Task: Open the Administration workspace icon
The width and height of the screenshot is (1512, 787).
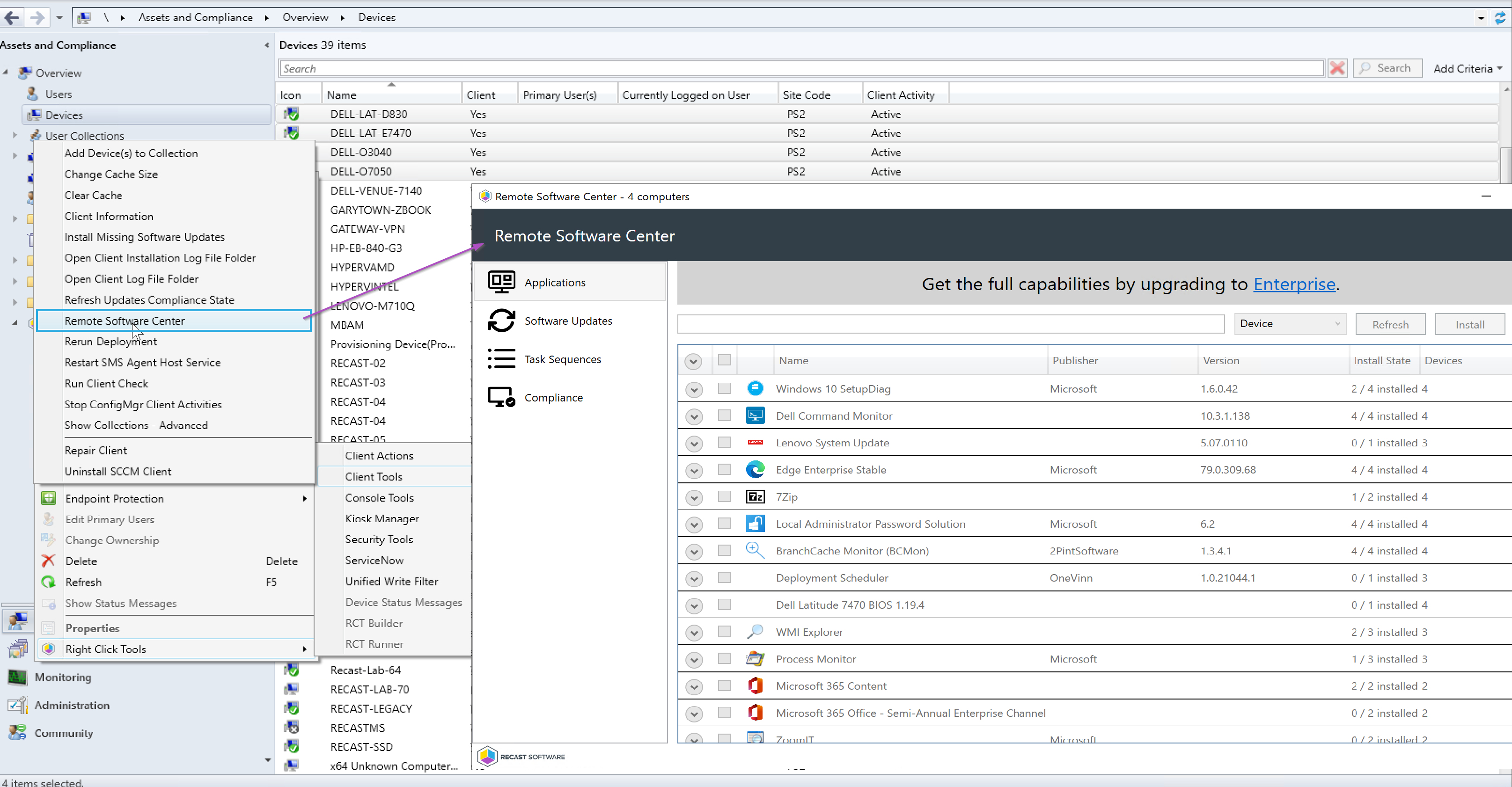Action: [x=18, y=705]
